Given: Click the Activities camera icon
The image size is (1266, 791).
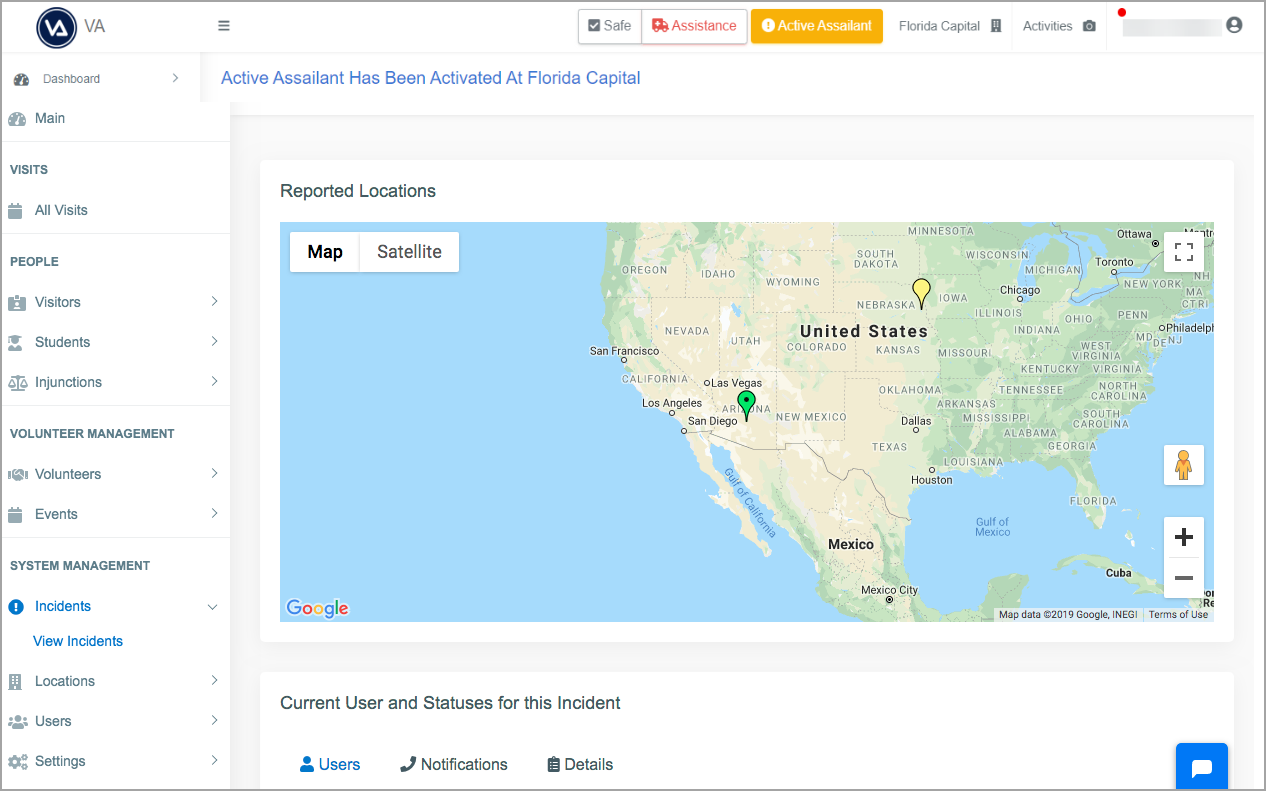Looking at the screenshot, I should click(1089, 26).
